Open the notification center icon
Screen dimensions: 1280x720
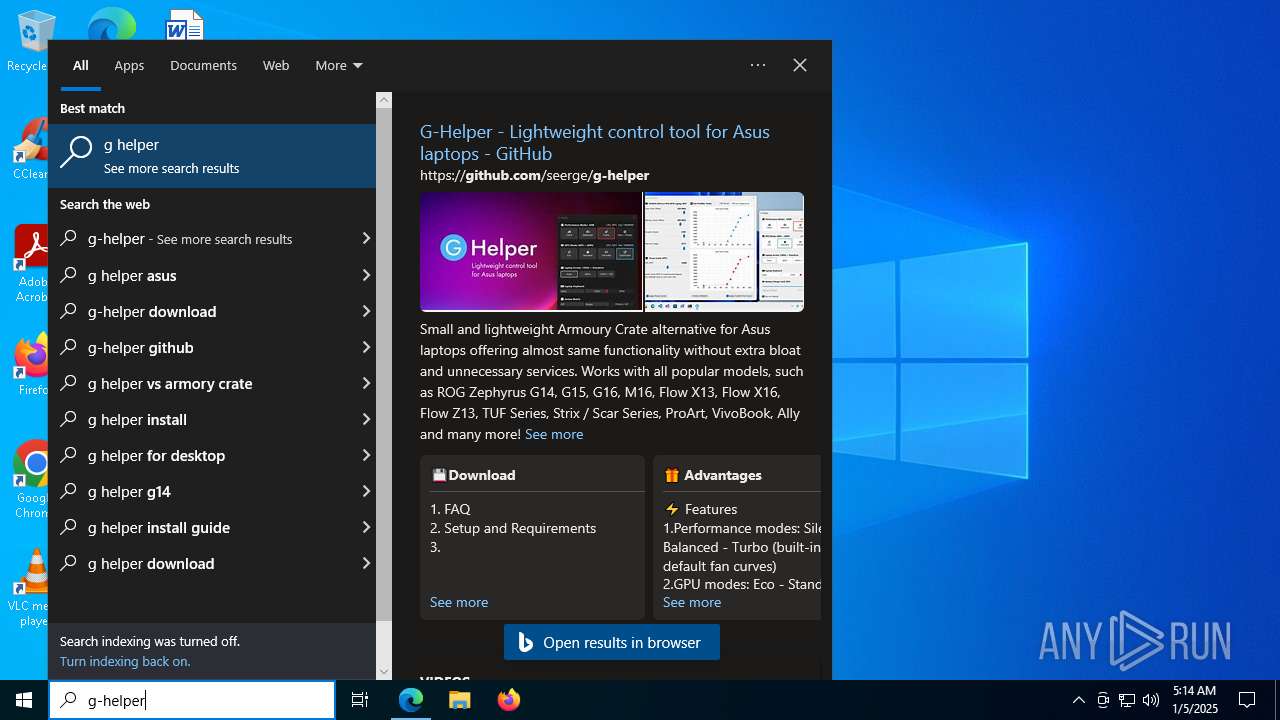pyautogui.click(x=1247, y=700)
